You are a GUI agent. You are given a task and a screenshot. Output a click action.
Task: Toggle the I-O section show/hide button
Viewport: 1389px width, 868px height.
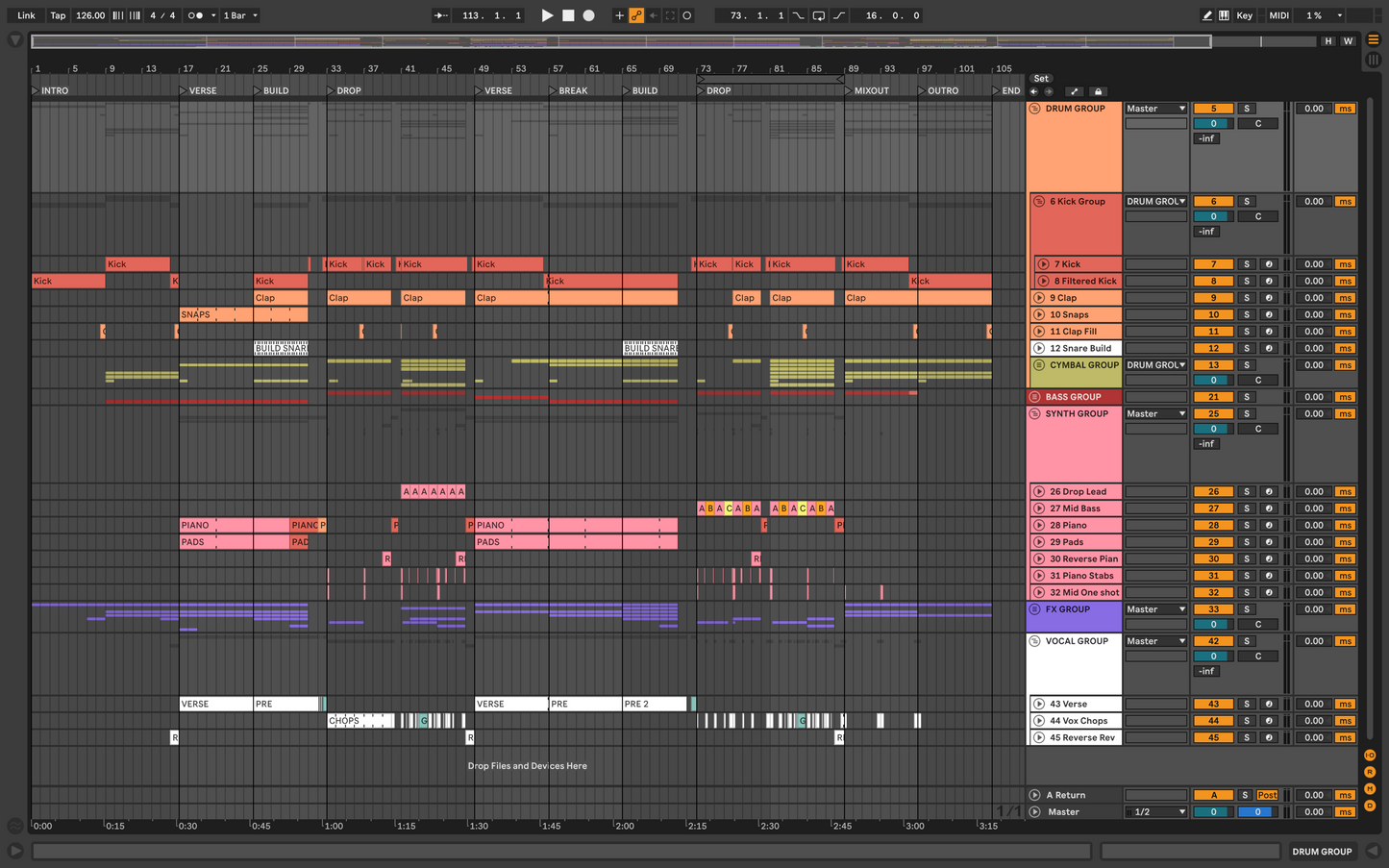(x=1370, y=756)
